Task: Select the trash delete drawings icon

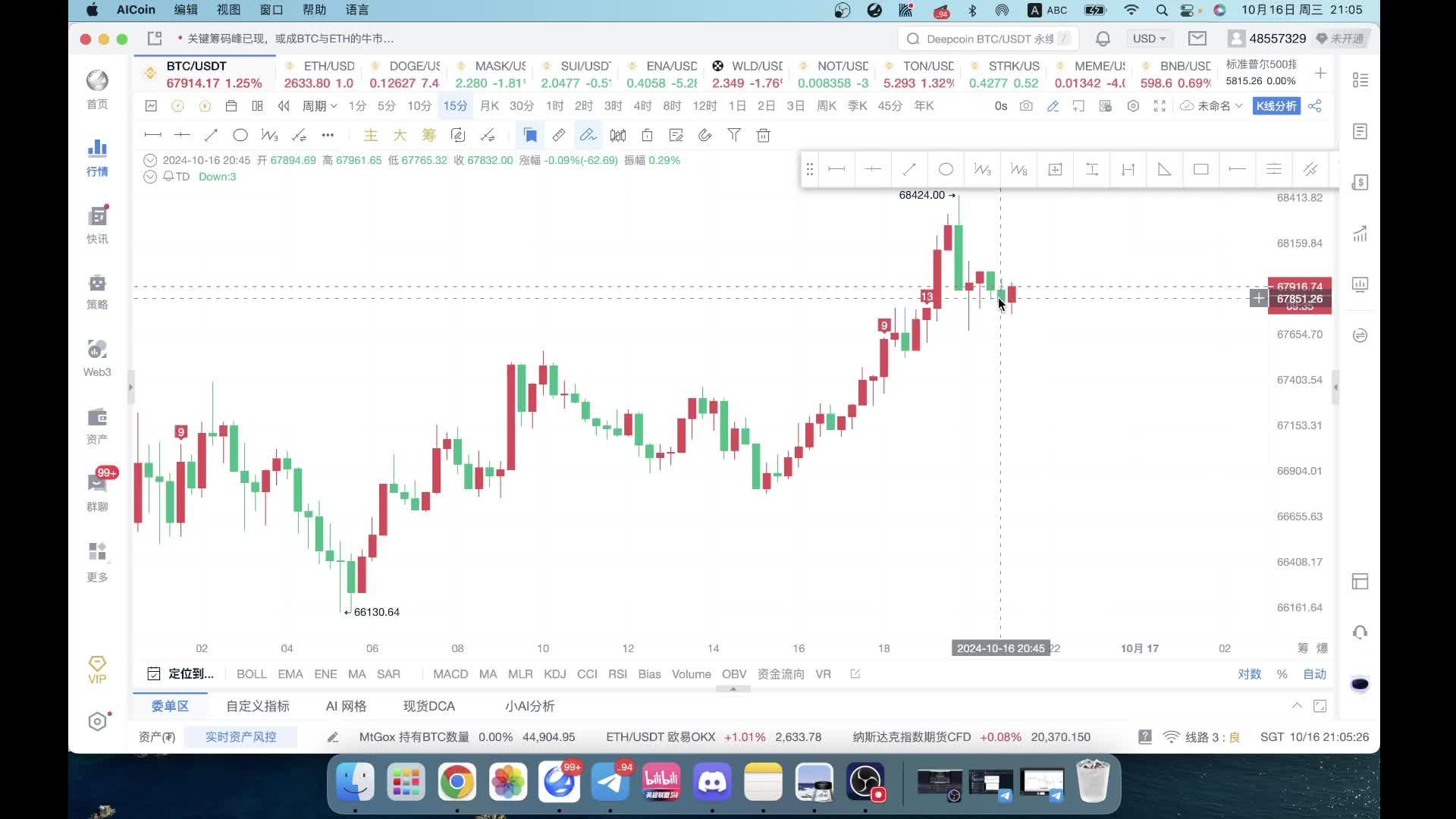Action: point(764,135)
